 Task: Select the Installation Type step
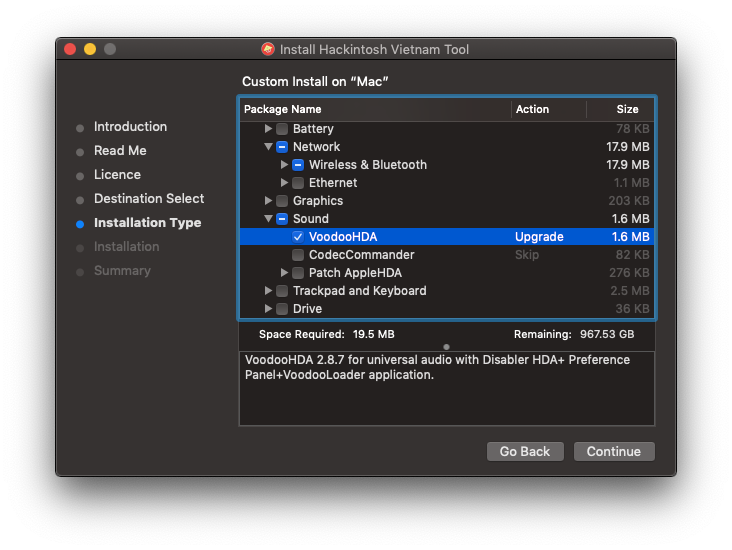tap(148, 223)
